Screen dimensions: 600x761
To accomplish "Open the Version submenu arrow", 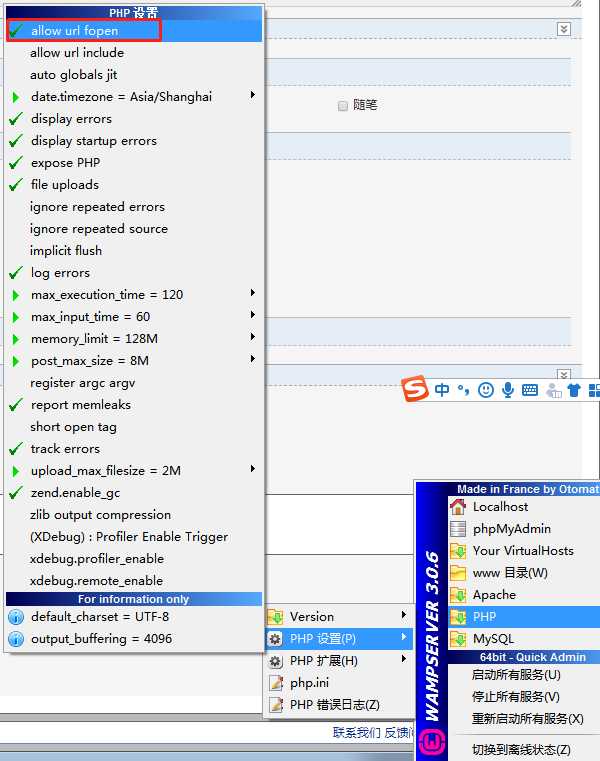I will click(x=403, y=615).
